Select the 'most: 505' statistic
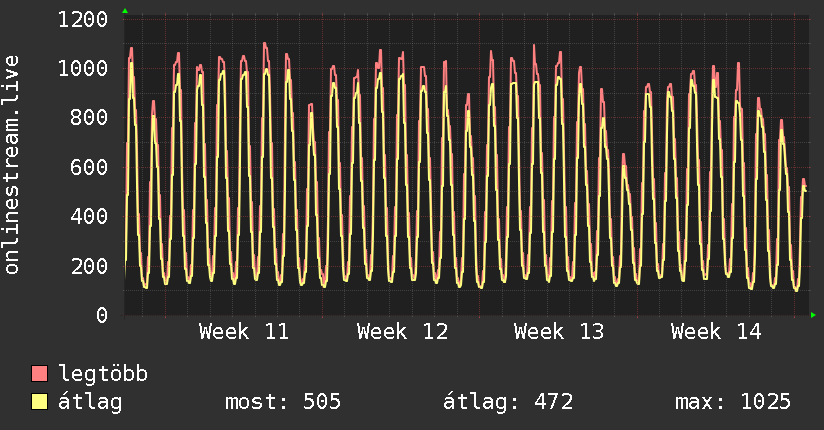The image size is (824, 430). [x=285, y=402]
